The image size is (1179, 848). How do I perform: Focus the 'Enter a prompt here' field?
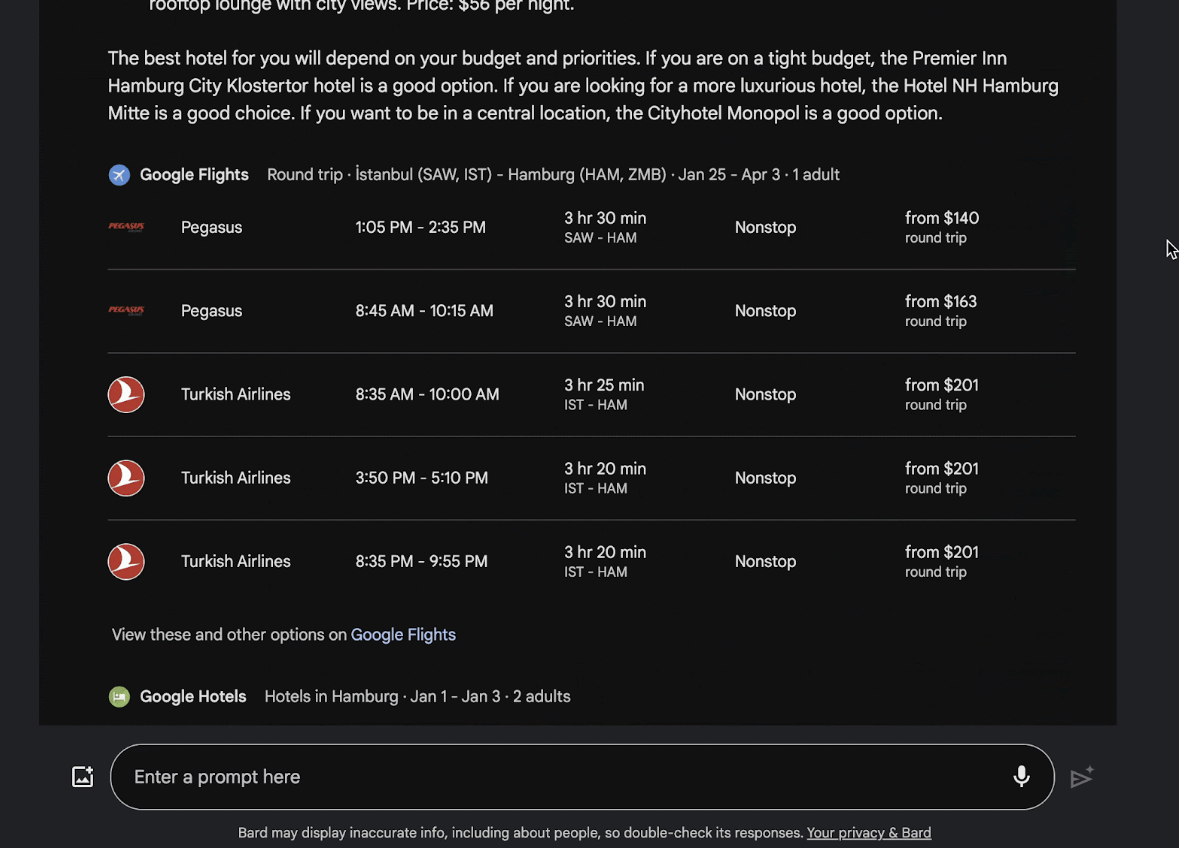[582, 777]
